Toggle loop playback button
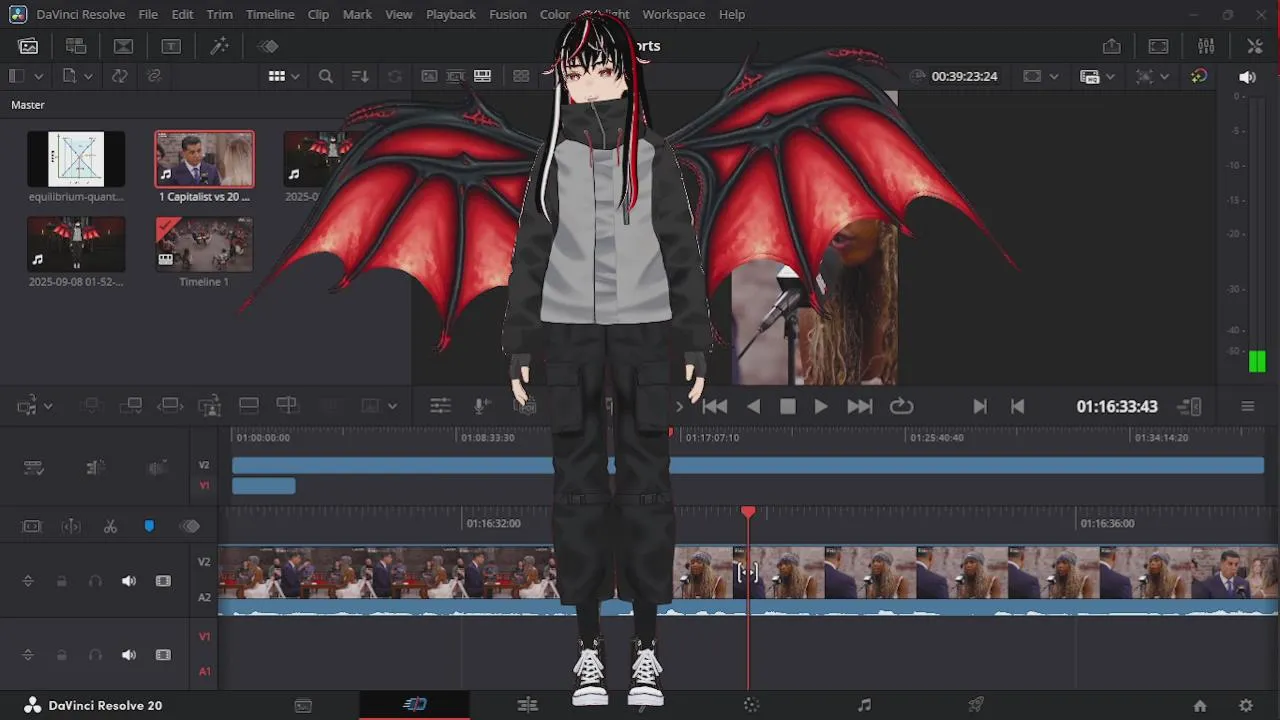The image size is (1280, 720). pos(901,406)
